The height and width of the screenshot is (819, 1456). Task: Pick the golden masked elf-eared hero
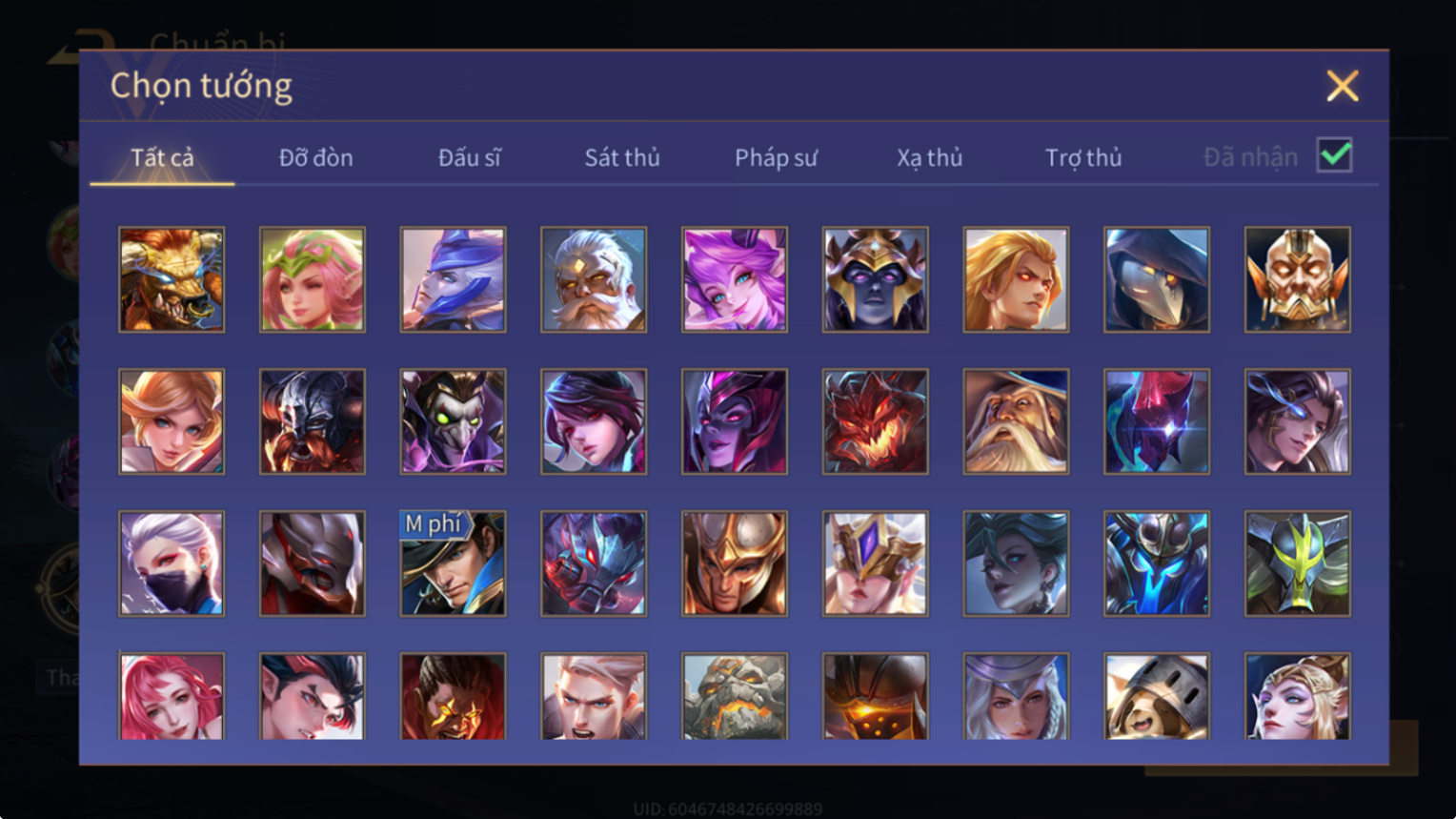[x=1298, y=279]
